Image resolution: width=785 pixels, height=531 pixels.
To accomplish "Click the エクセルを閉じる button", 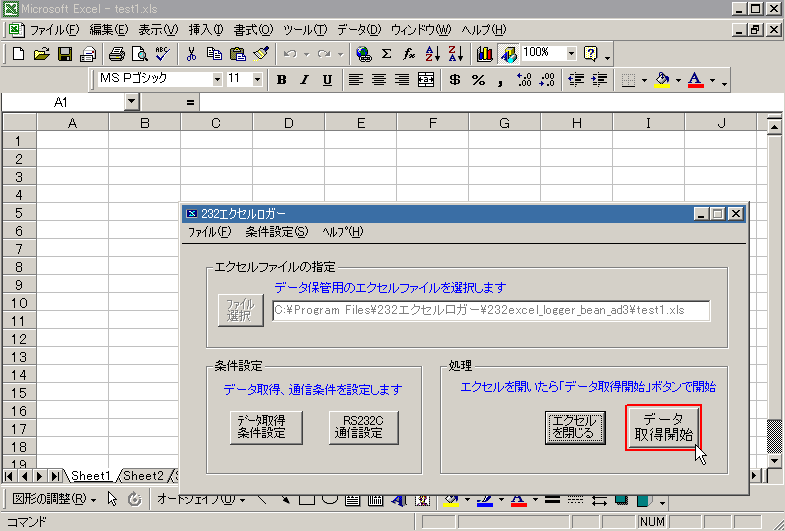I will coord(575,427).
